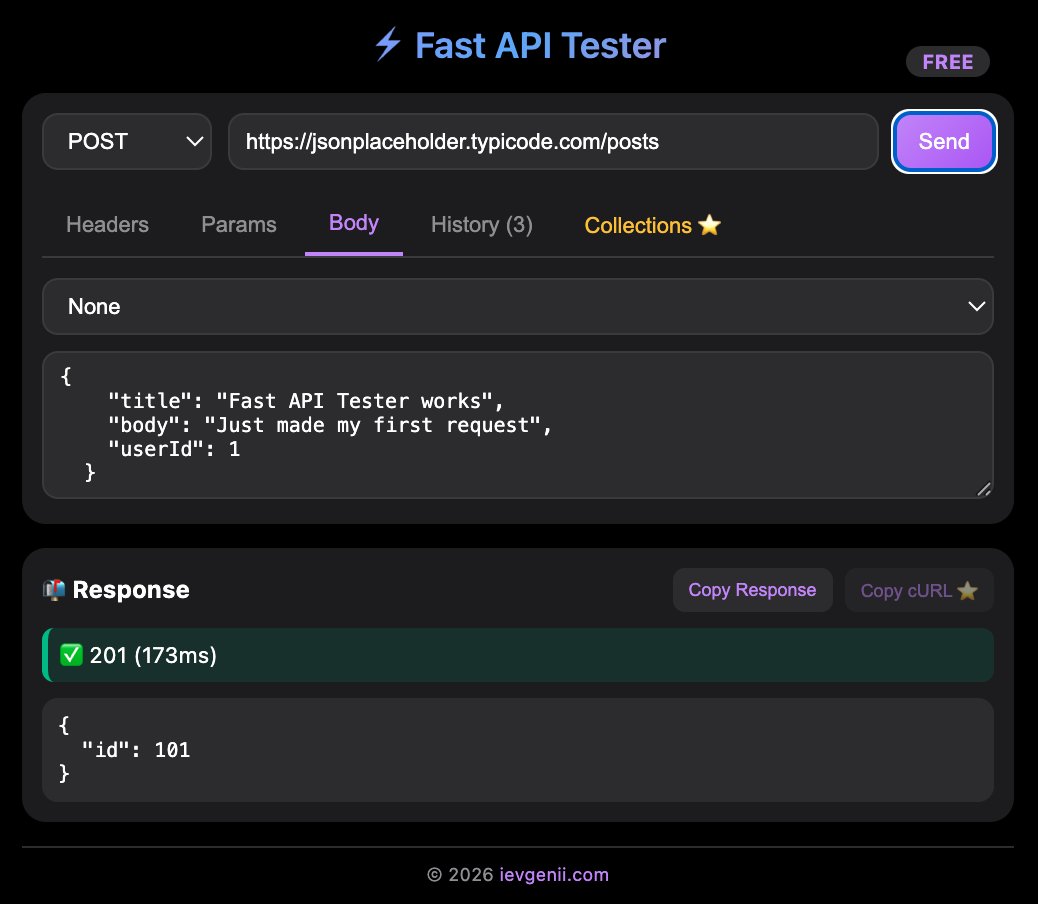The image size is (1038, 904).
Task: Click the lightning bolt logo icon
Action: (388, 44)
